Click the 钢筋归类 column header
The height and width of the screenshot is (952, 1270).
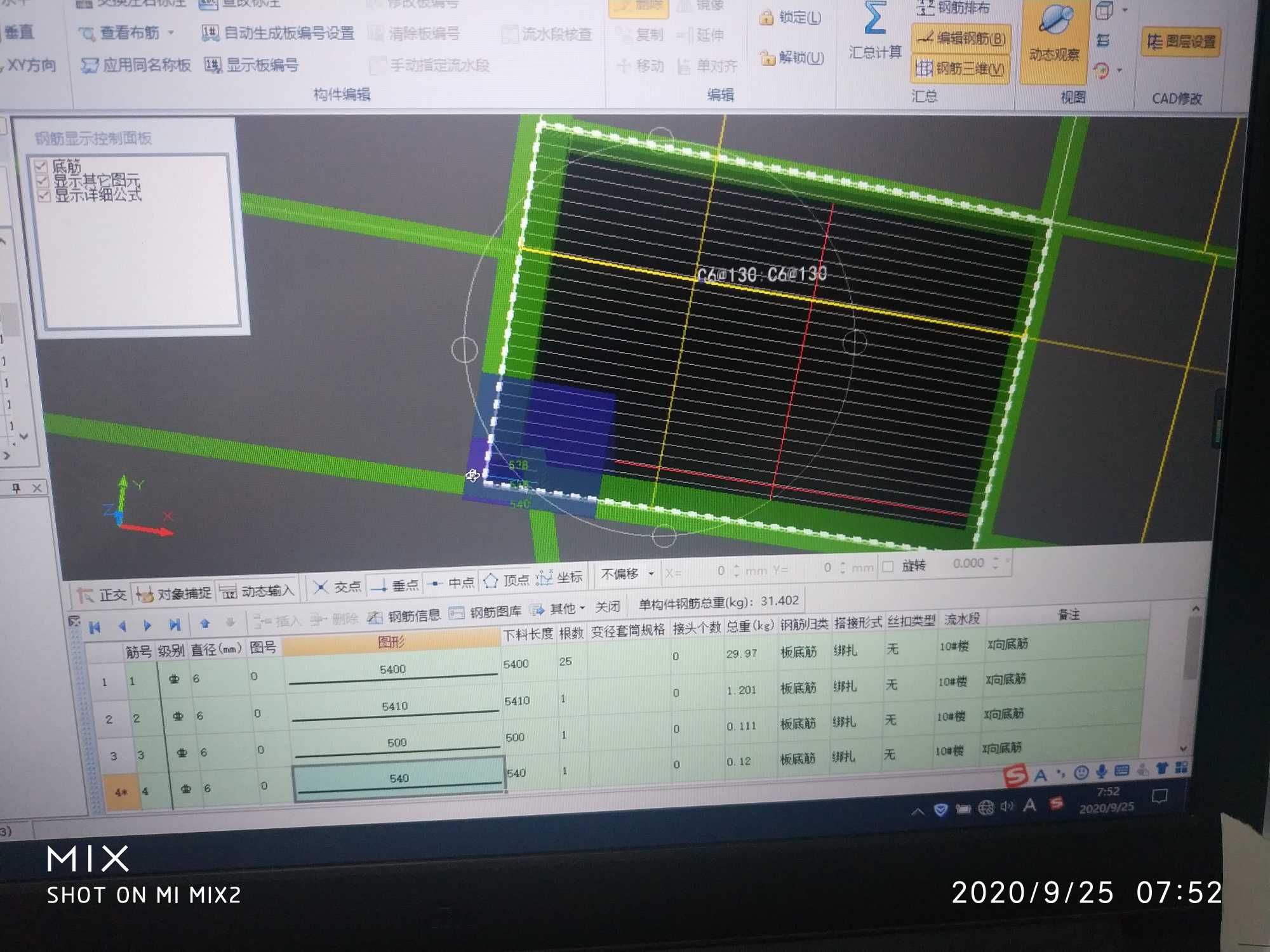804,625
